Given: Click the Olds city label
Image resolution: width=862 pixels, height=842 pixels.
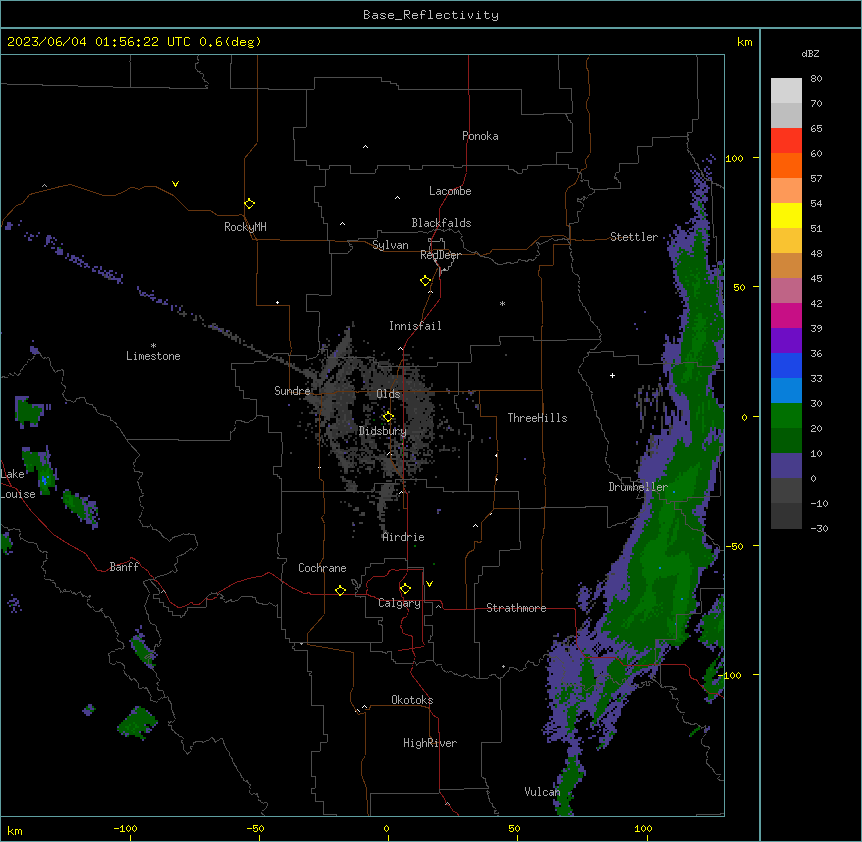Looking at the screenshot, I should point(388,394).
